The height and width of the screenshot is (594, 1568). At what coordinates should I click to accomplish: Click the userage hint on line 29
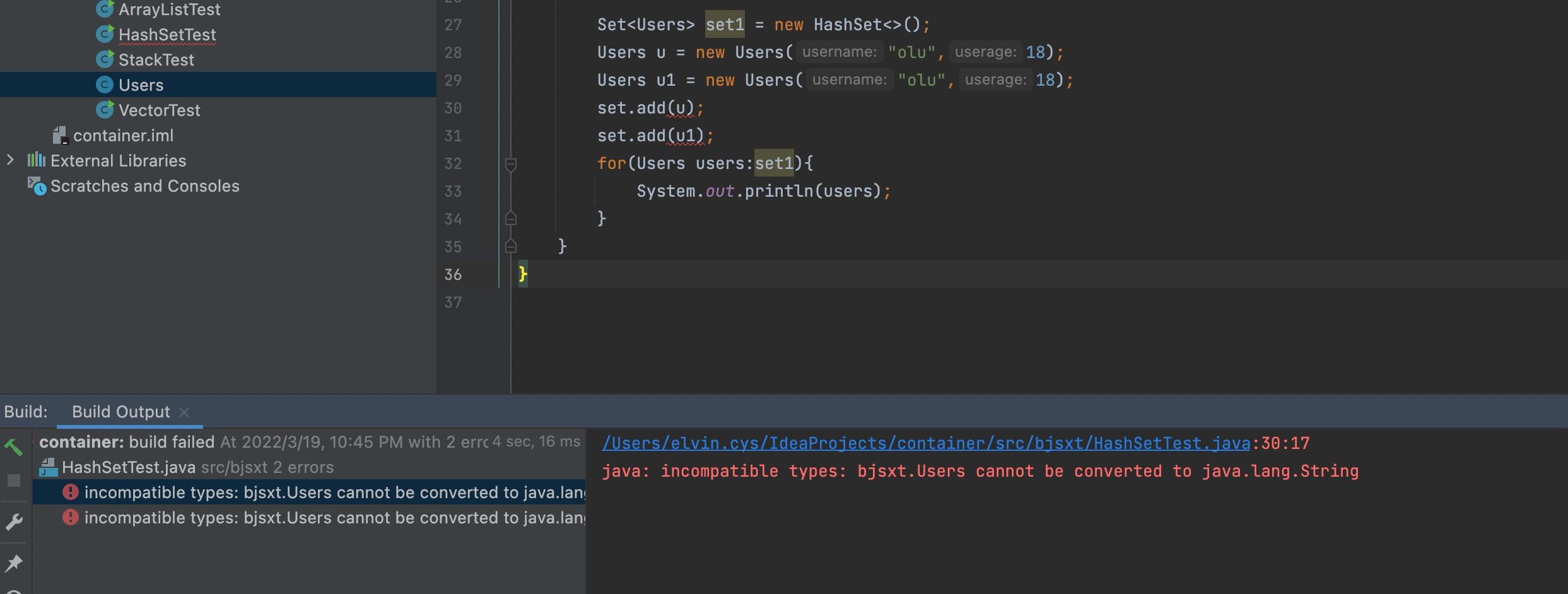995,79
